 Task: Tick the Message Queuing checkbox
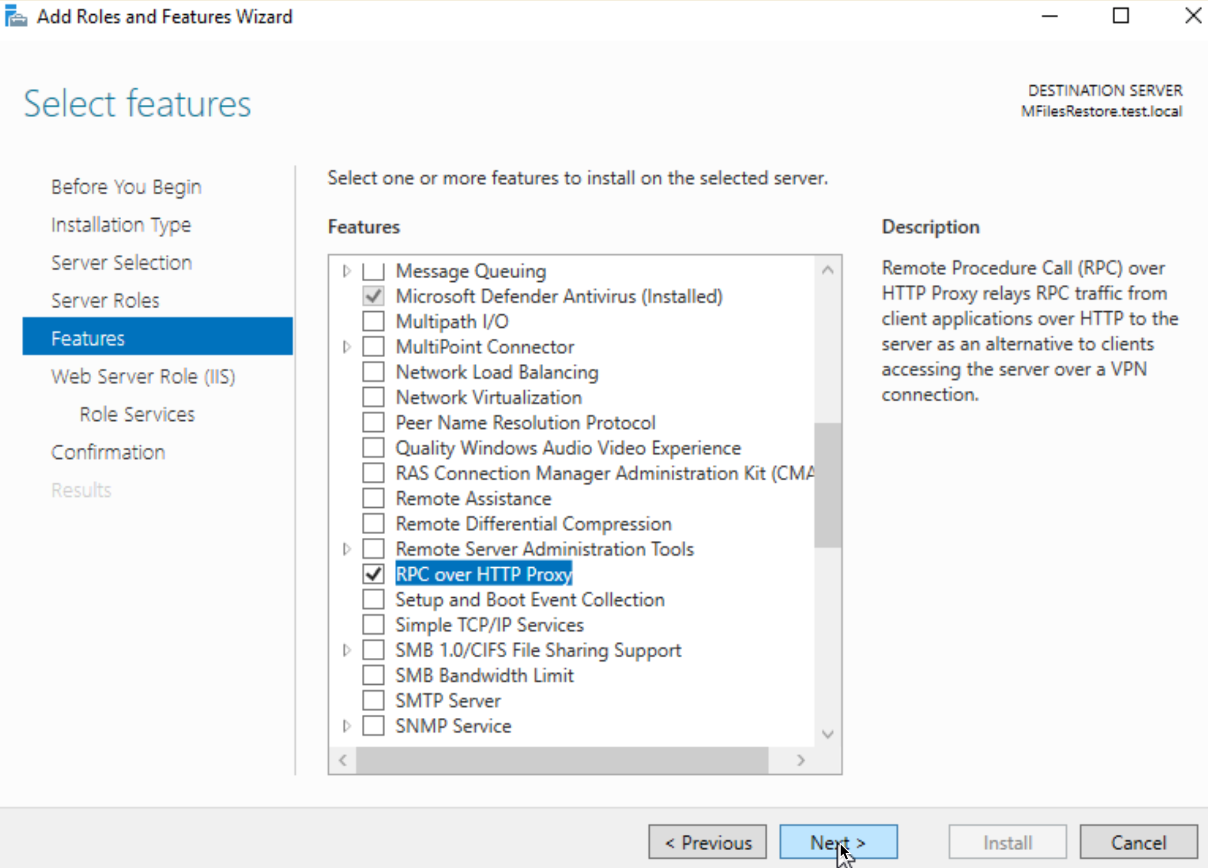click(x=373, y=271)
